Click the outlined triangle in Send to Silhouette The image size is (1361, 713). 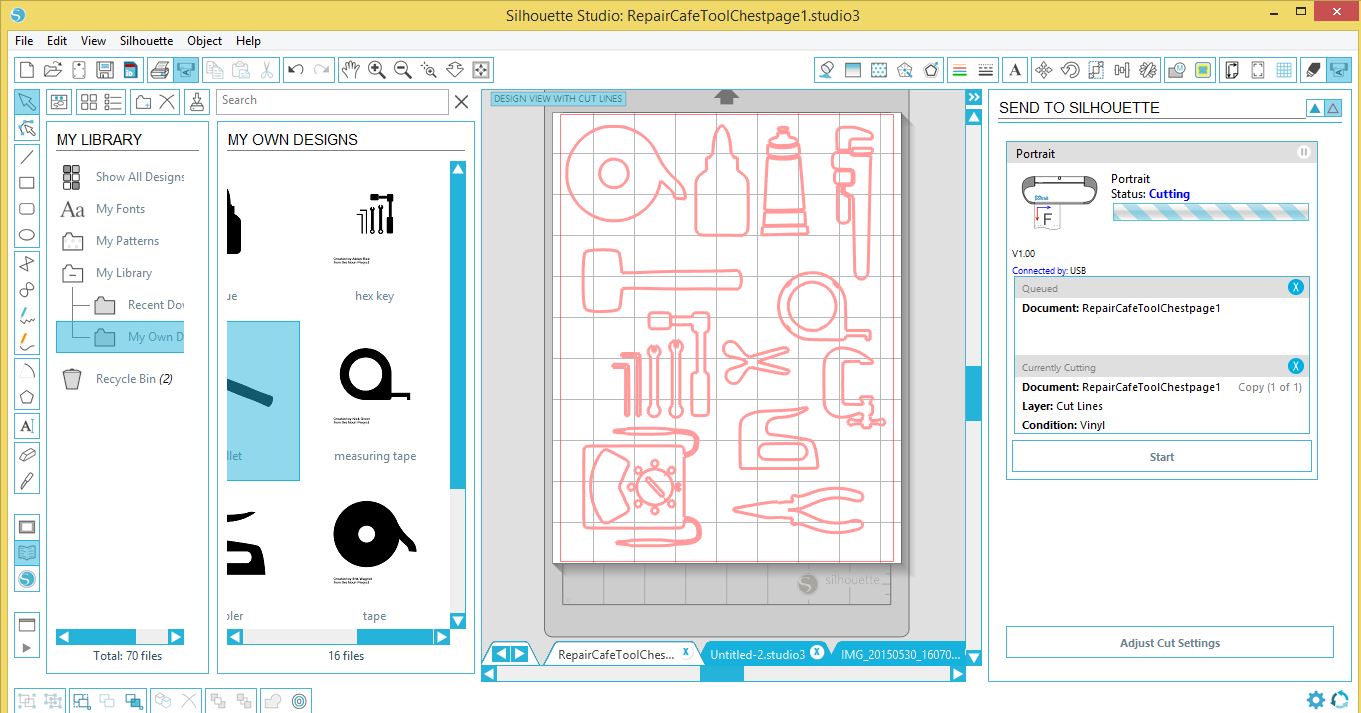pyautogui.click(x=1332, y=108)
